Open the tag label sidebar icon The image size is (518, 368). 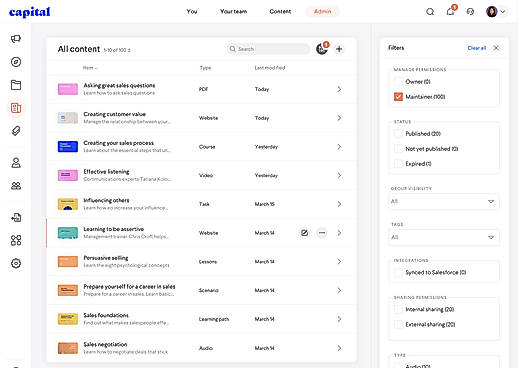click(x=16, y=131)
